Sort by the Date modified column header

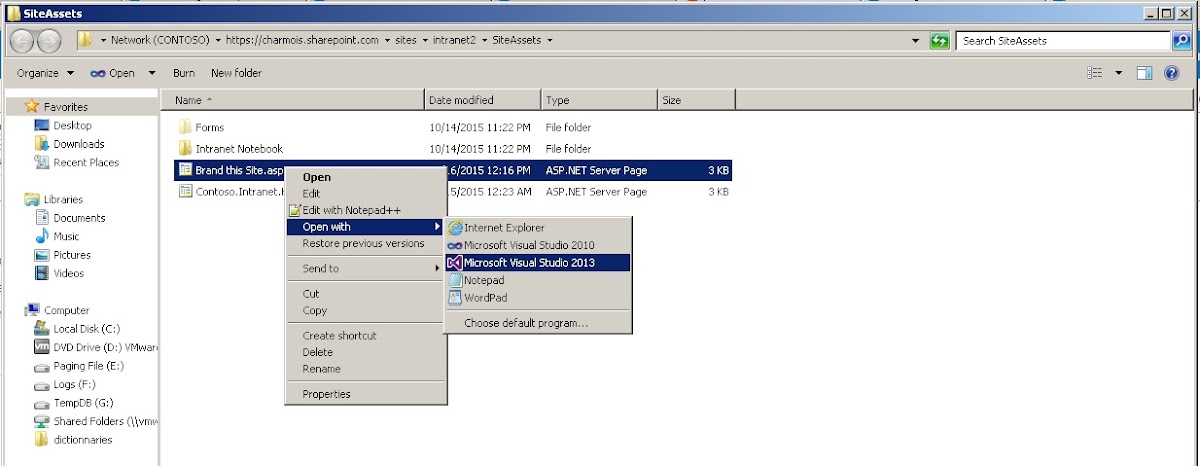(x=483, y=100)
